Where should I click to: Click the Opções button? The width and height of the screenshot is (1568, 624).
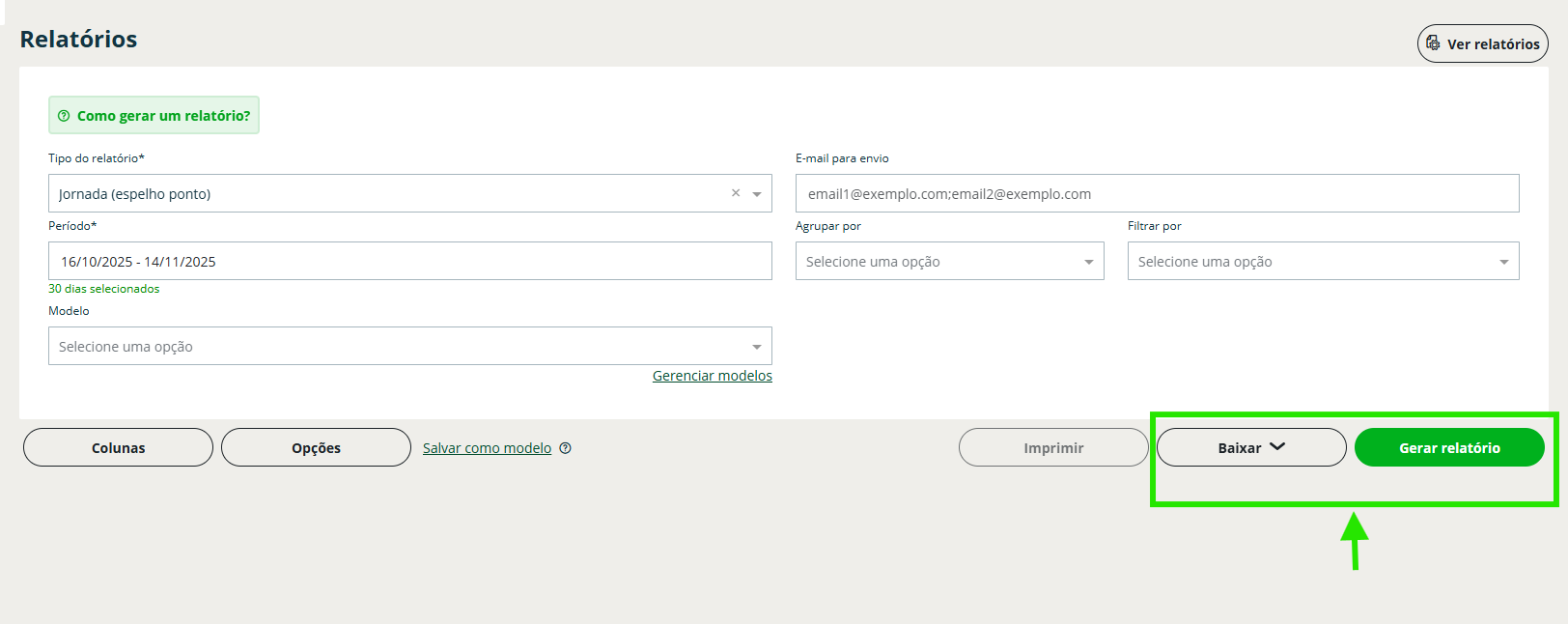pos(316,448)
